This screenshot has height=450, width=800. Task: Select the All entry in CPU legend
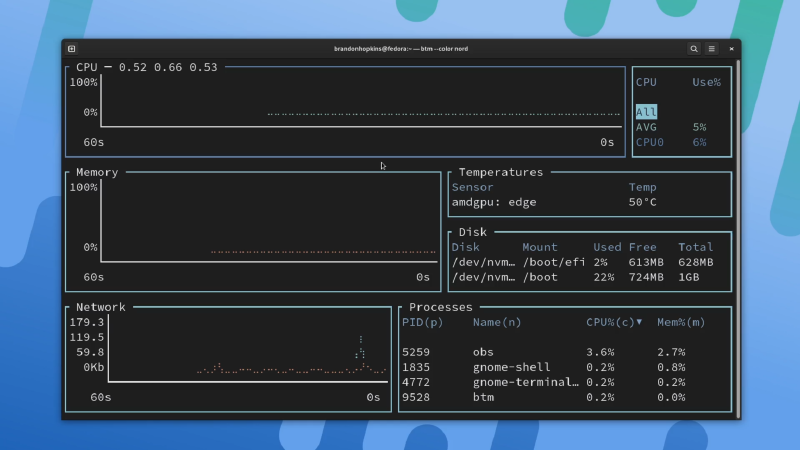point(646,112)
